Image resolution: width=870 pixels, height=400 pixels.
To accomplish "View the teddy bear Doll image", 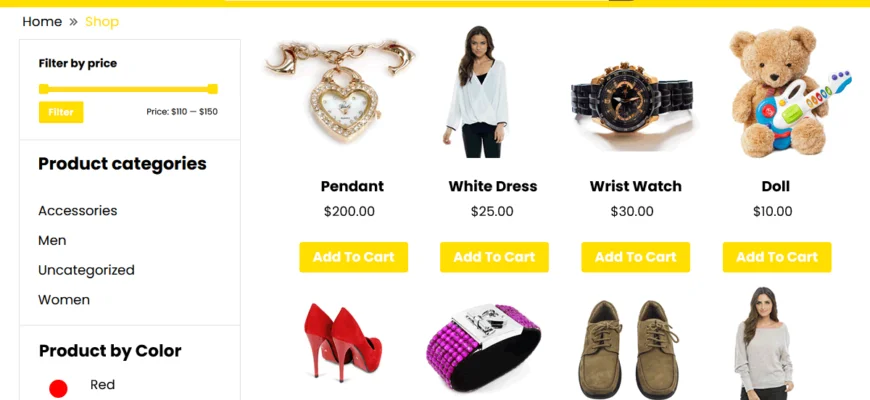I will pos(790,92).
